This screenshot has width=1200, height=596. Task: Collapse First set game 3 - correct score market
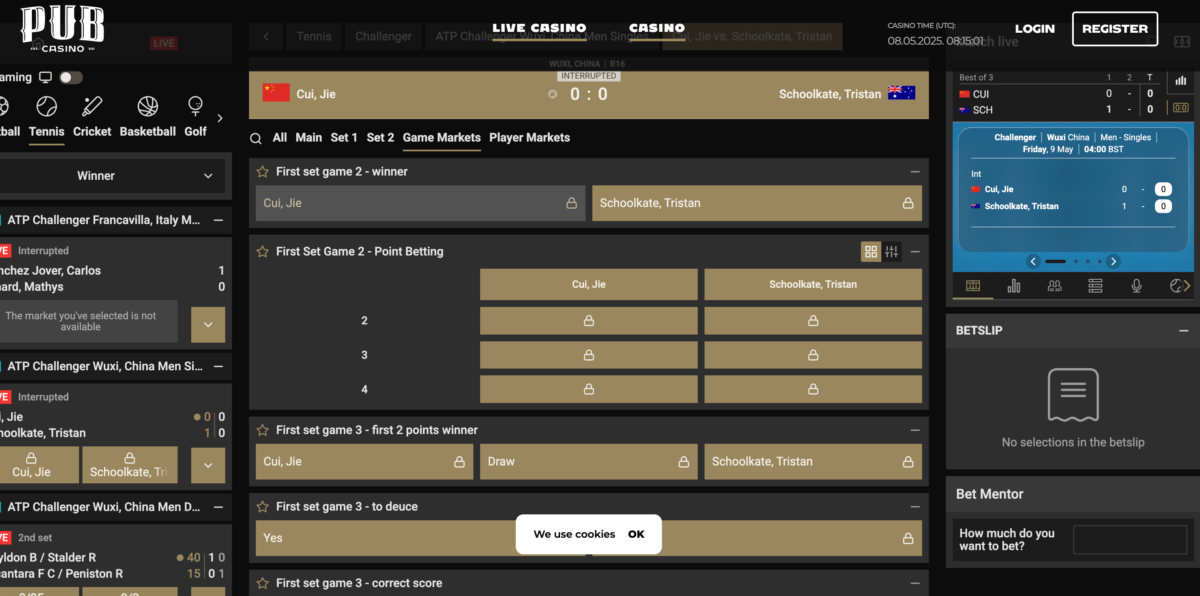pyautogui.click(x=914, y=583)
